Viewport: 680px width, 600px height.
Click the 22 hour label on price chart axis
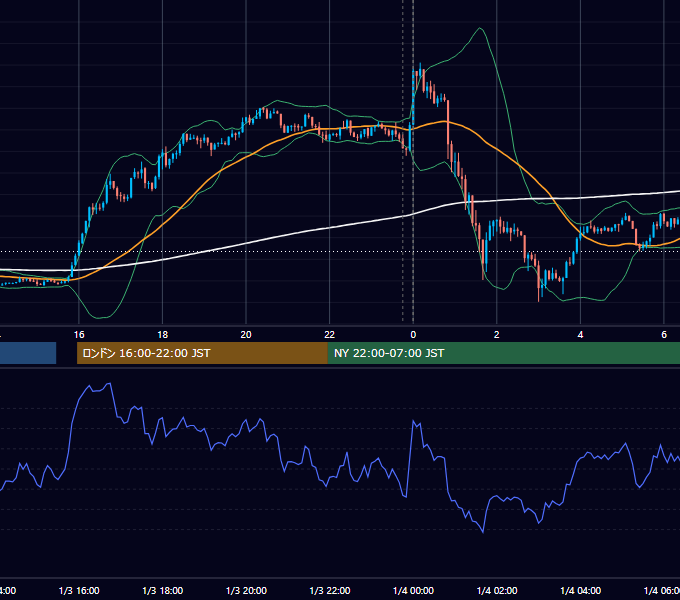coord(330,335)
